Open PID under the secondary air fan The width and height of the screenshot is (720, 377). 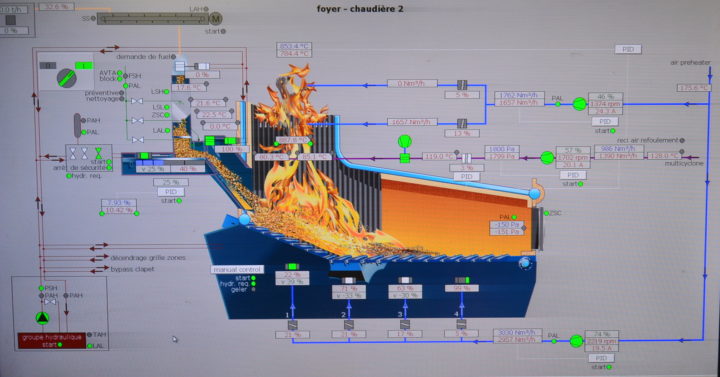[x=605, y=121]
